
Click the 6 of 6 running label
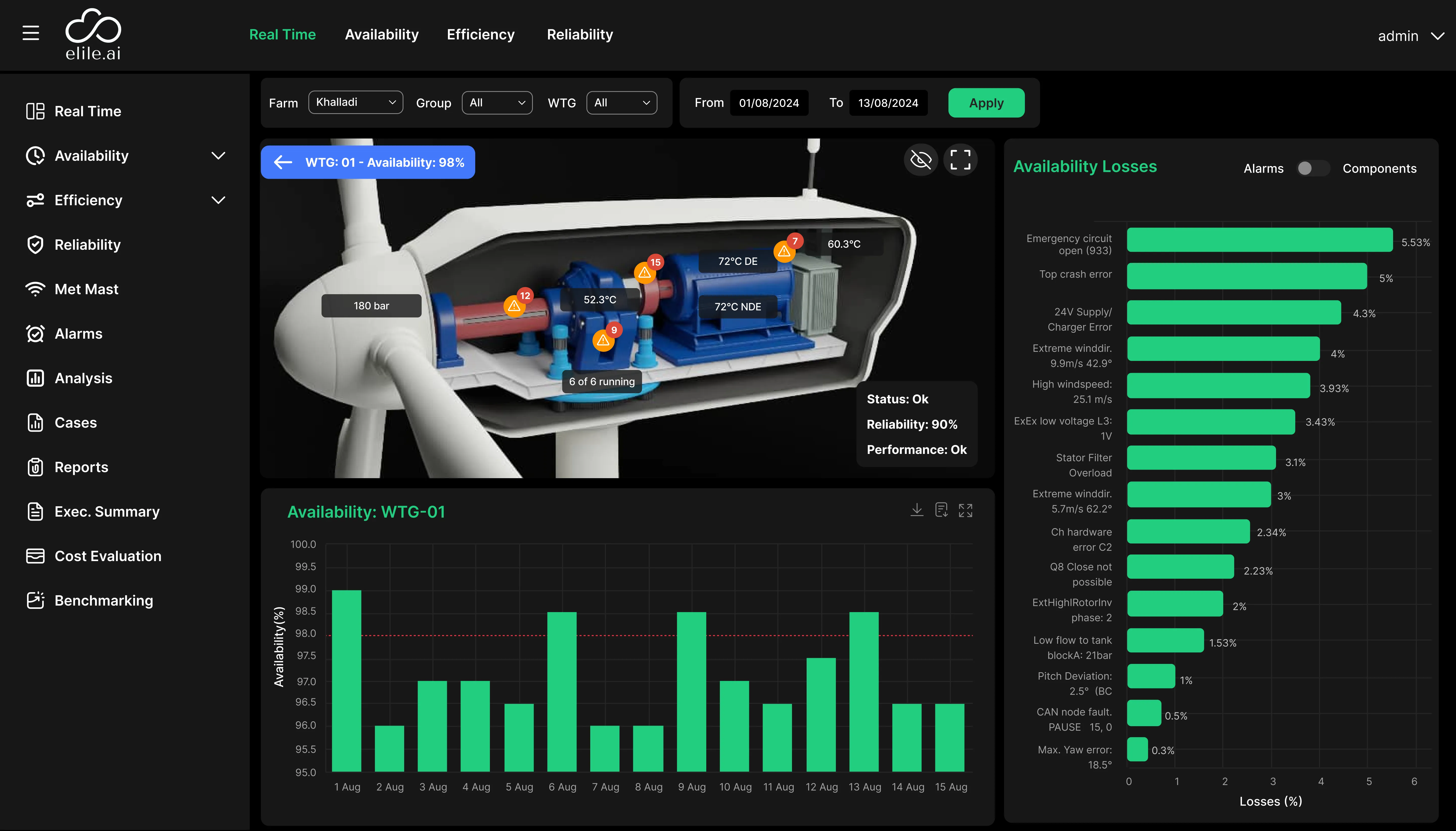pyautogui.click(x=602, y=381)
